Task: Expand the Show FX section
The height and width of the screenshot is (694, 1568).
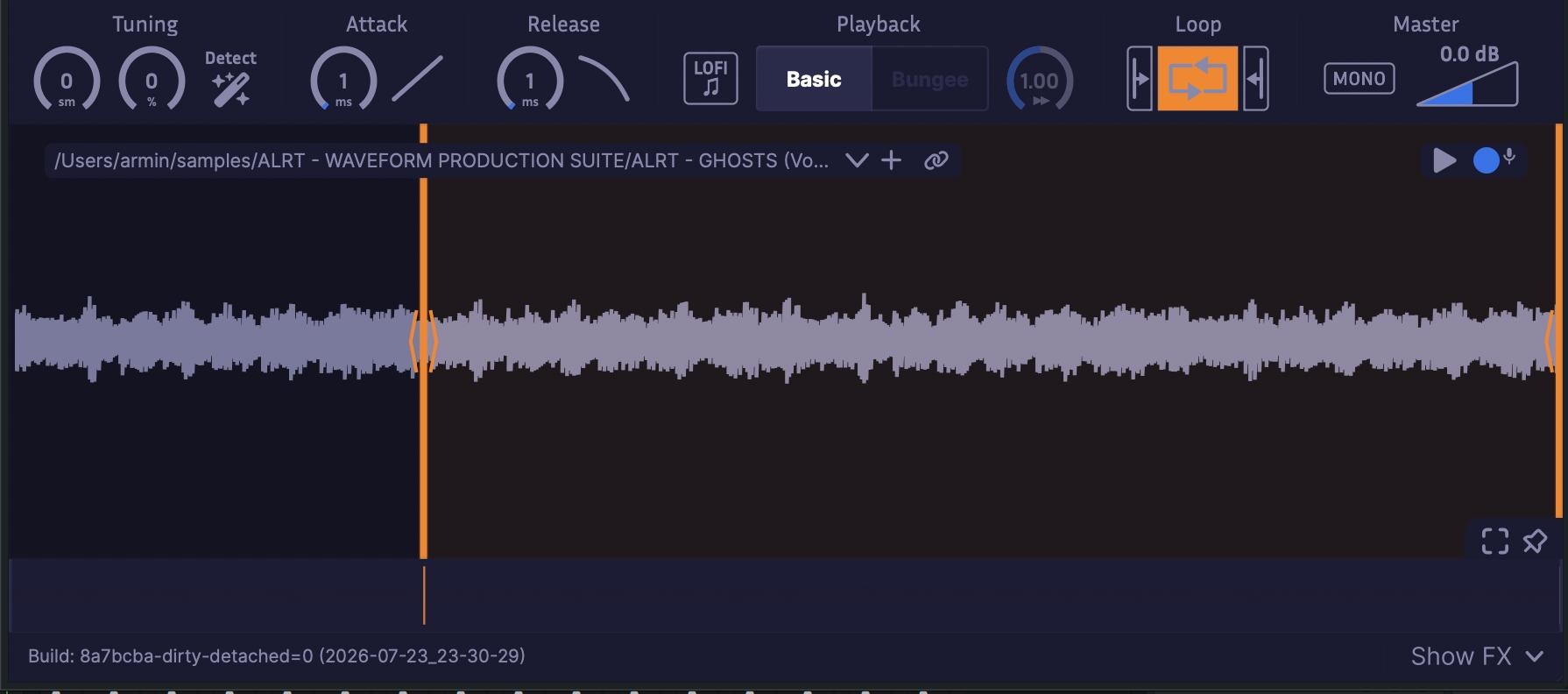Action: (1477, 656)
